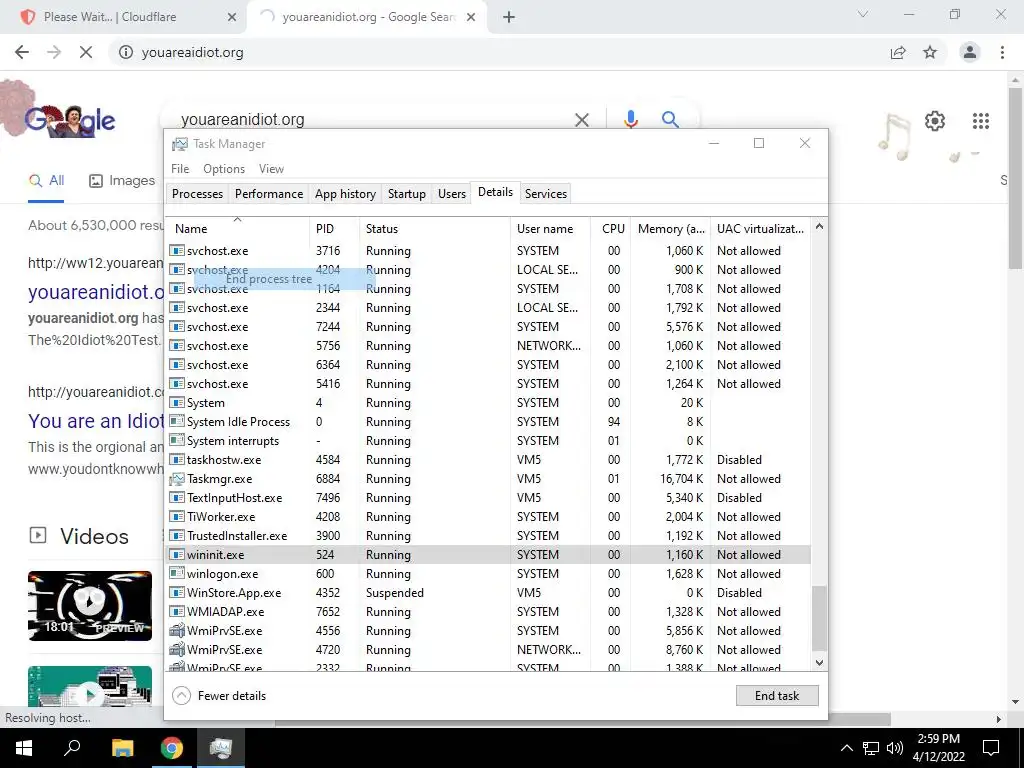The image size is (1024, 768).
Task: Click the Google search magnifier icon
Action: [670, 120]
